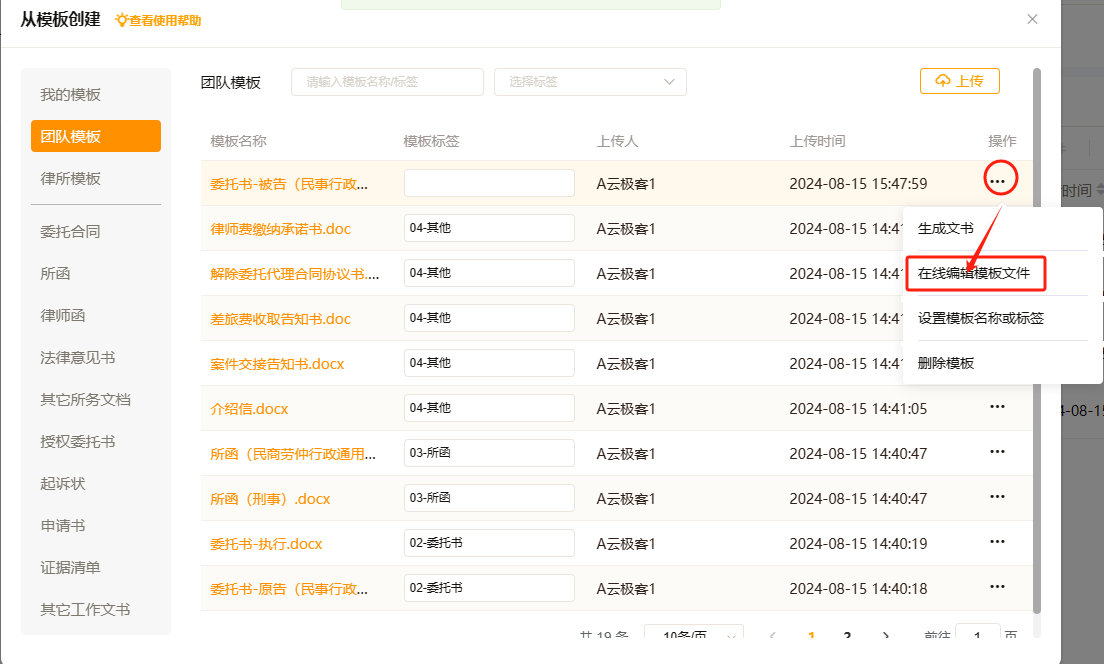The width and height of the screenshot is (1104, 664).
Task: Click the template name search input field
Action: tap(387, 82)
